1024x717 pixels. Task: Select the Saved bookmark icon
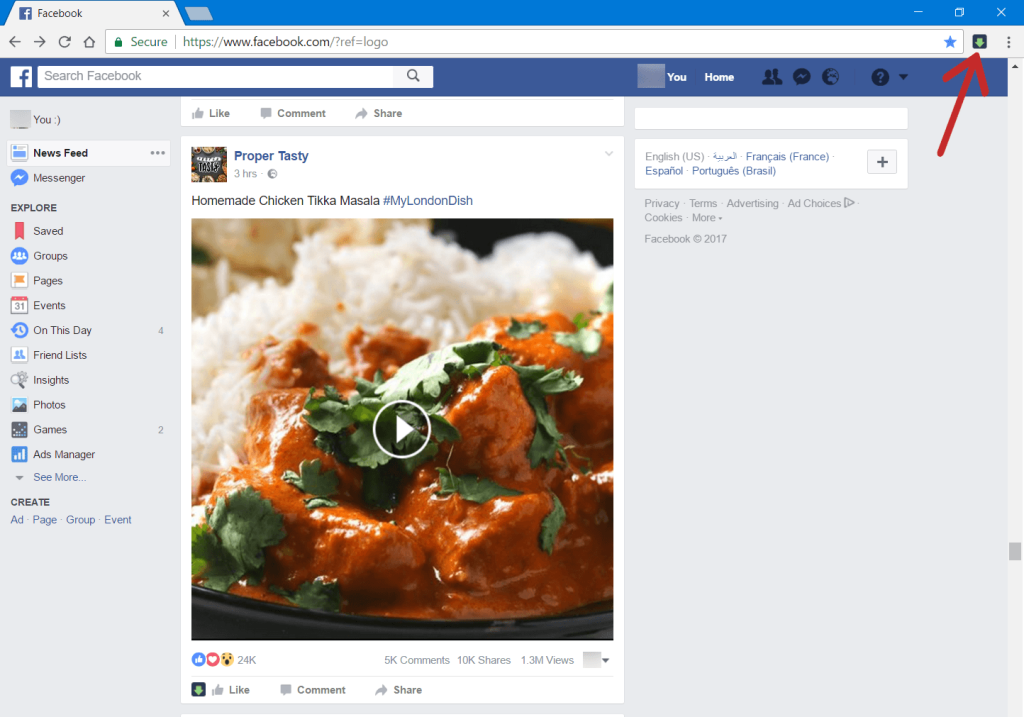[x=17, y=230]
